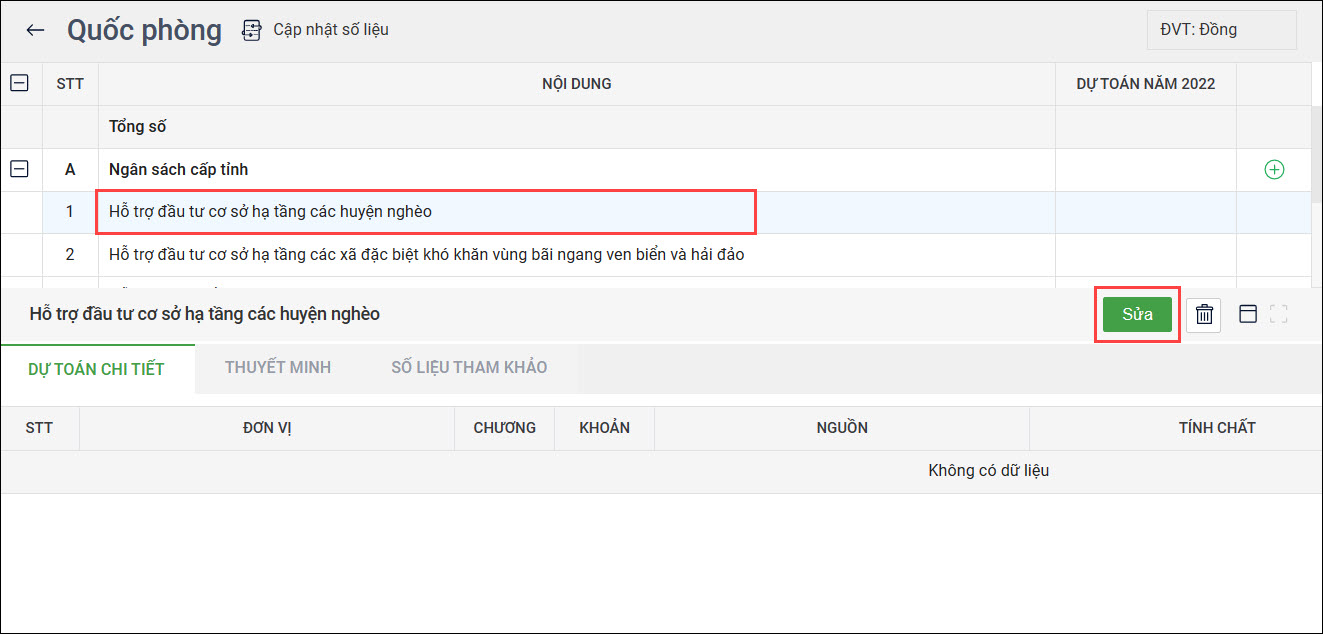Viewport: 1323px width, 634px height.
Task: Click Cập nhật số liệu link text
Action: [331, 30]
